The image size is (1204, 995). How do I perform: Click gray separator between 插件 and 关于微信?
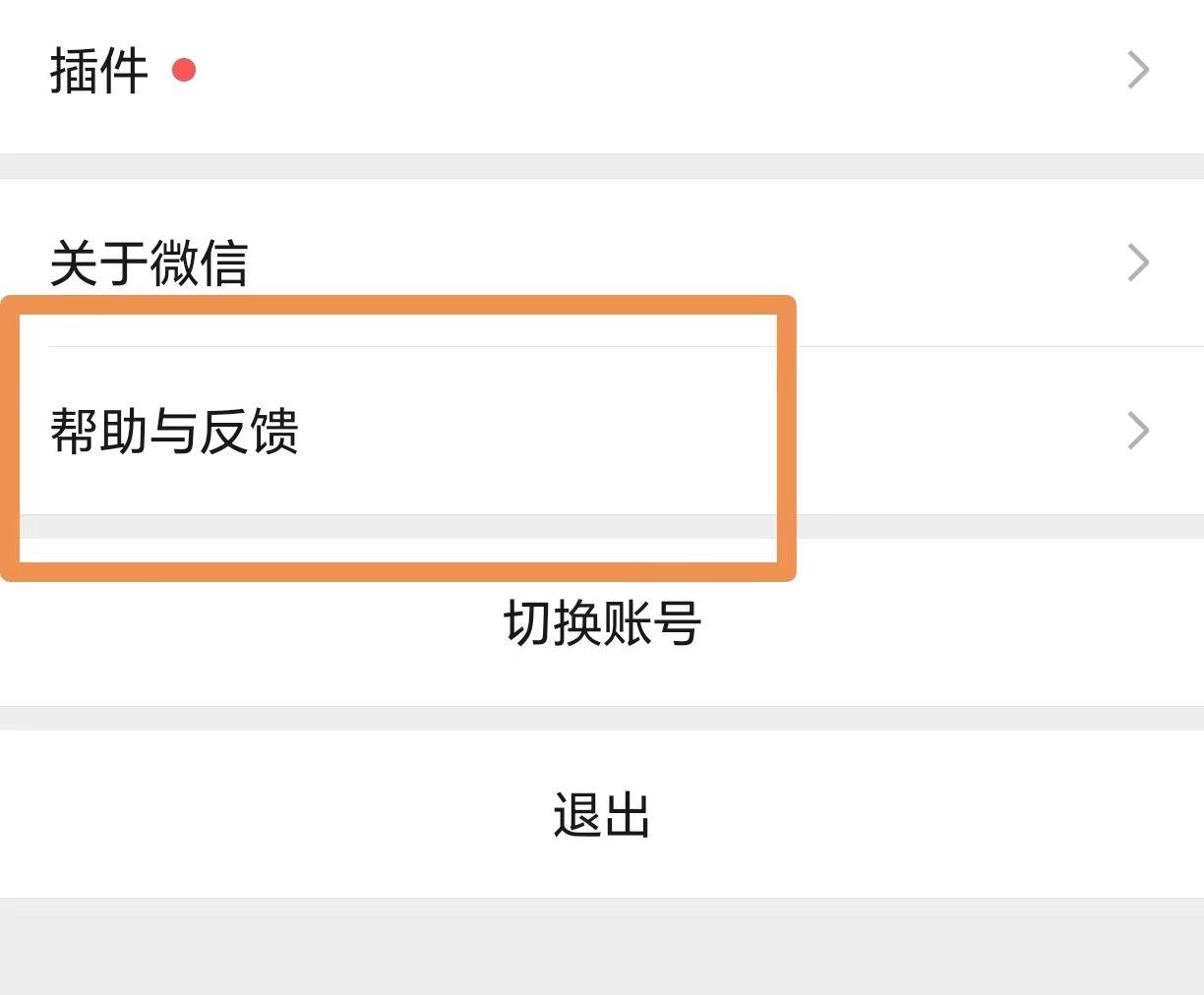click(x=602, y=166)
